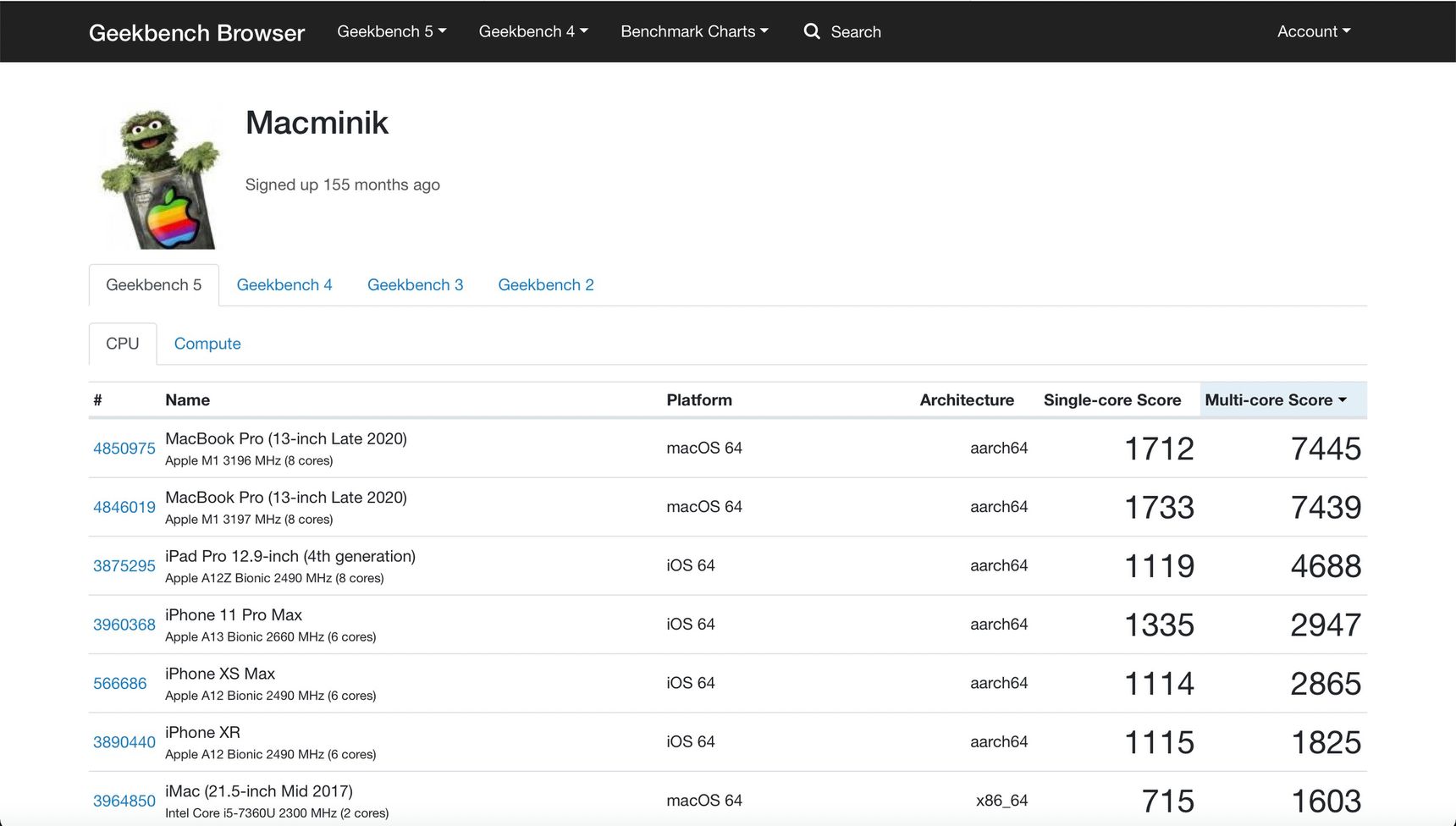
Task: Open the Account menu
Action: 1314,31
